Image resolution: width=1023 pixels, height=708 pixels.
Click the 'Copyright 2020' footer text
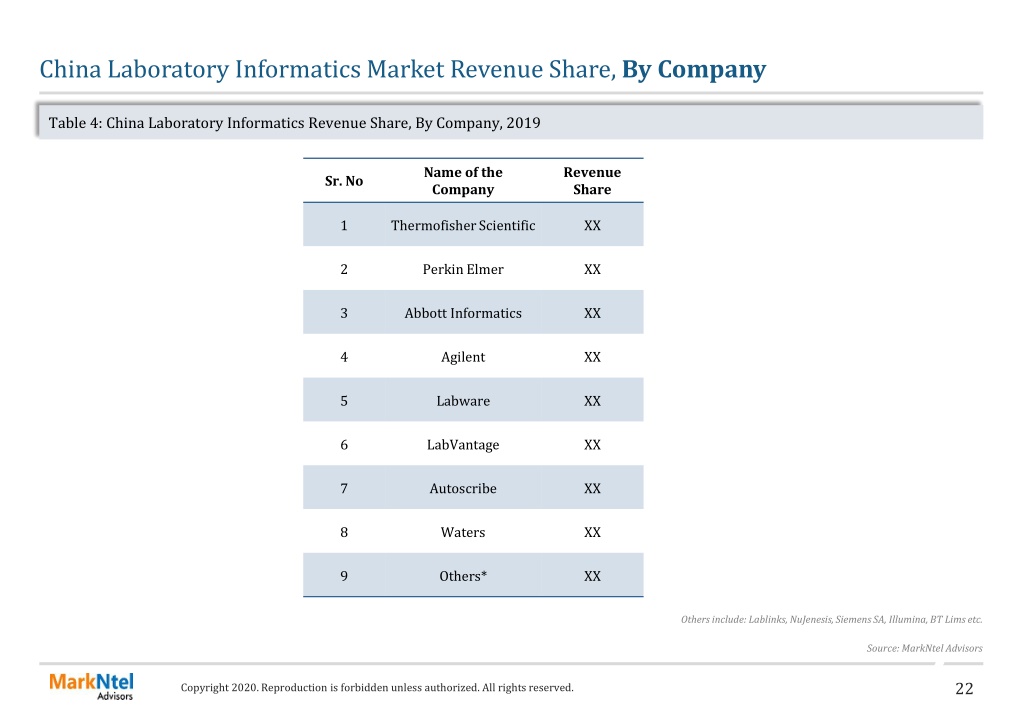377,687
